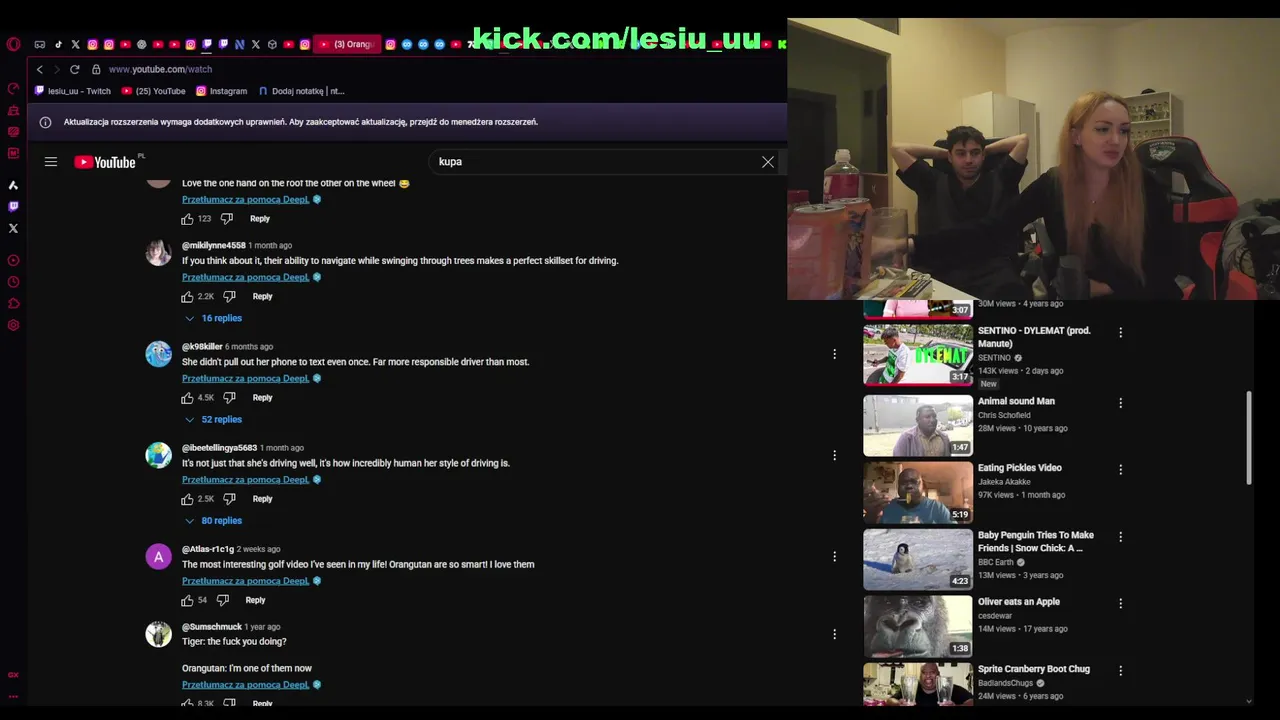Open the Player icon in Opera sidebar
Screen dimensions: 1280x720
tap(13, 261)
